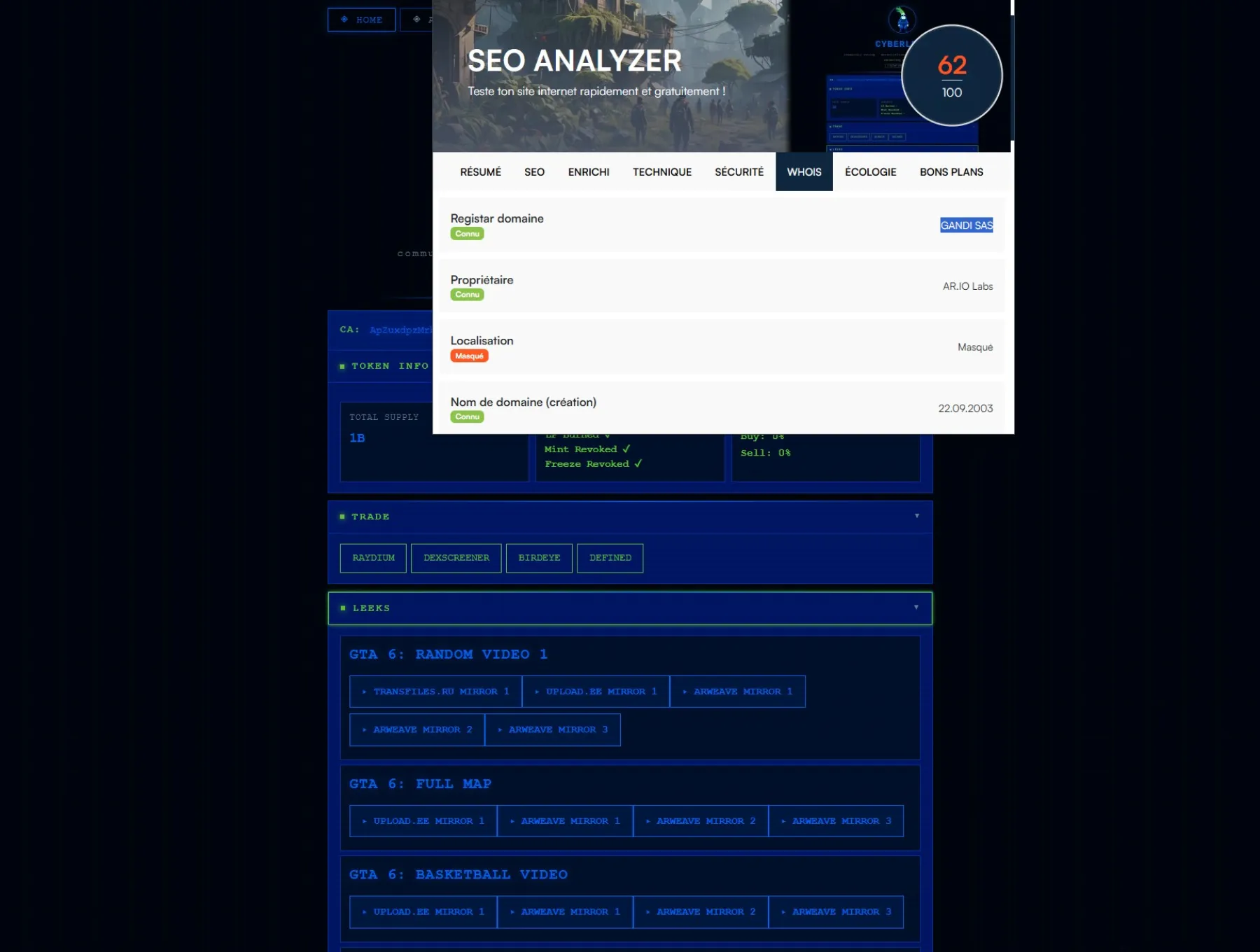The image size is (1260, 952).
Task: Open UPLOAD.EE MIRROR 1 under Basketball Video
Action: (423, 912)
